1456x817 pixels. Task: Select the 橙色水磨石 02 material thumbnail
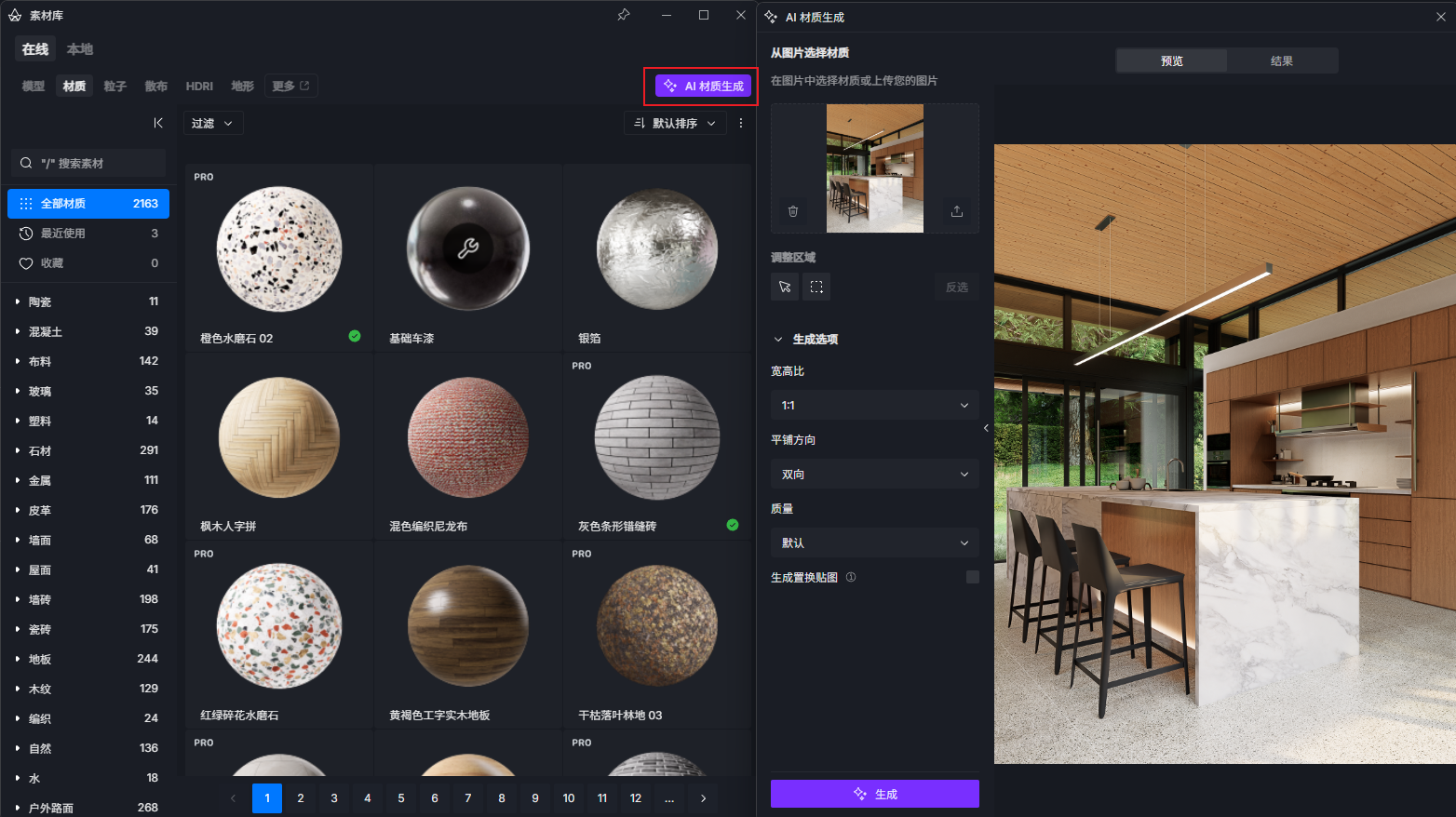pos(279,249)
